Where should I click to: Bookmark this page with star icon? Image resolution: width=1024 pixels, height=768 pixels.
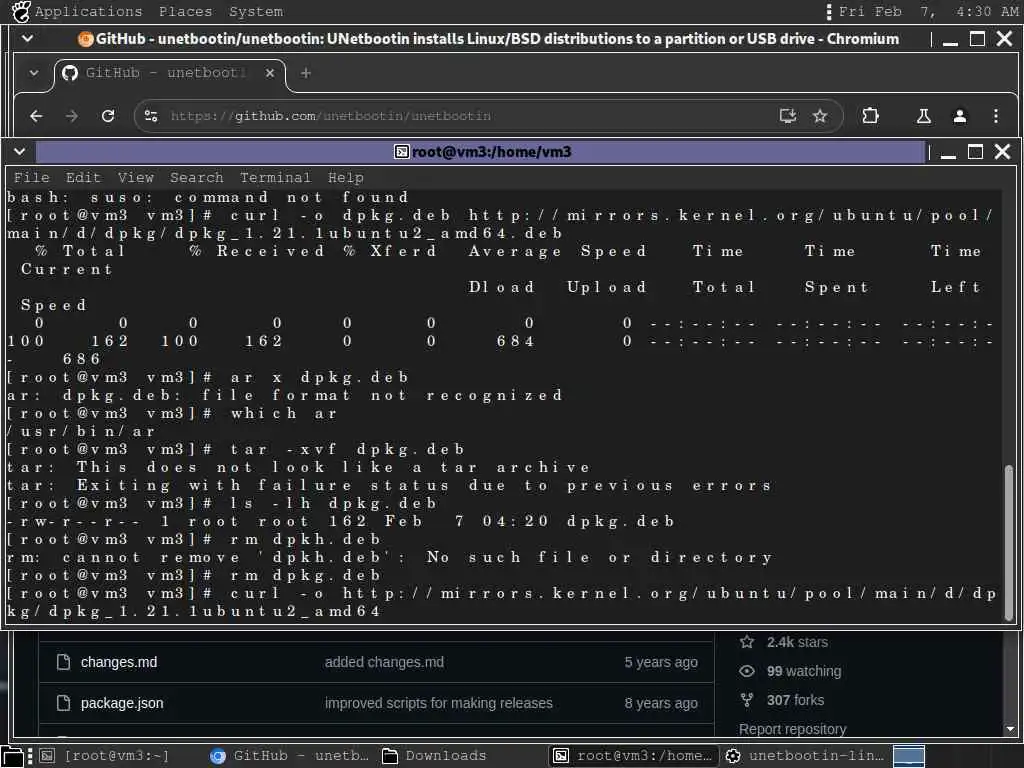(820, 116)
